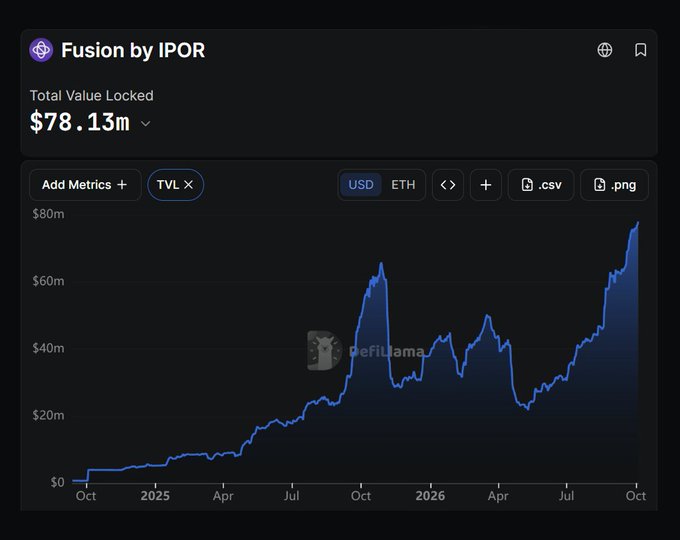Image resolution: width=680 pixels, height=540 pixels.
Task: Open the Add Metrics dropdown
Action: [85, 185]
